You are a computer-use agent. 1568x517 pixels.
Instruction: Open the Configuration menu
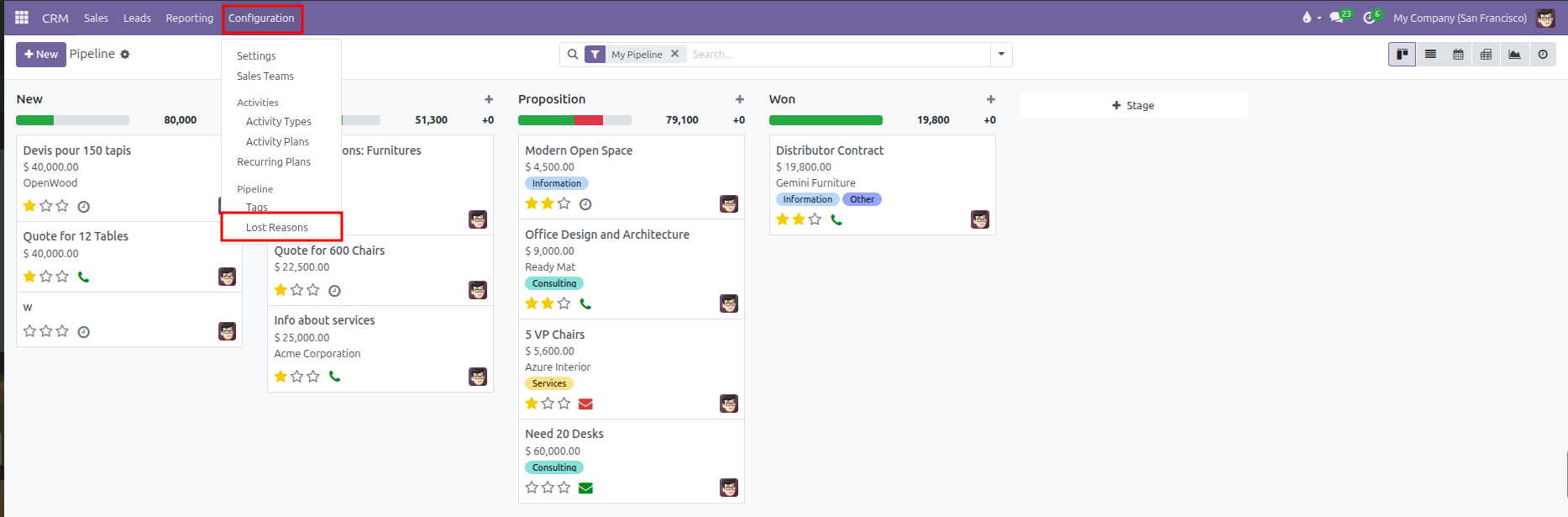[x=261, y=18]
